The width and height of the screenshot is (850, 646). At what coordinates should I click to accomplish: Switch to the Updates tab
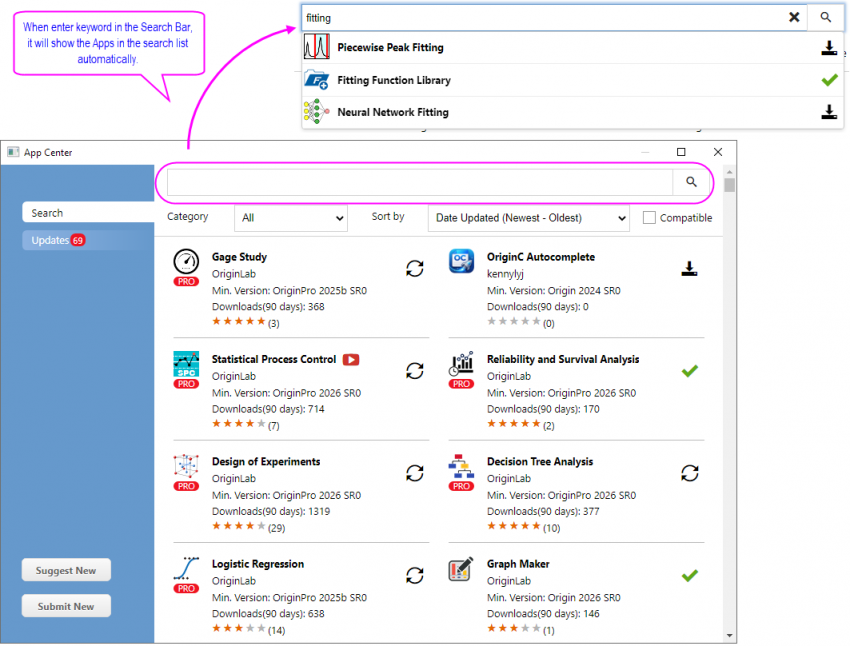point(88,240)
